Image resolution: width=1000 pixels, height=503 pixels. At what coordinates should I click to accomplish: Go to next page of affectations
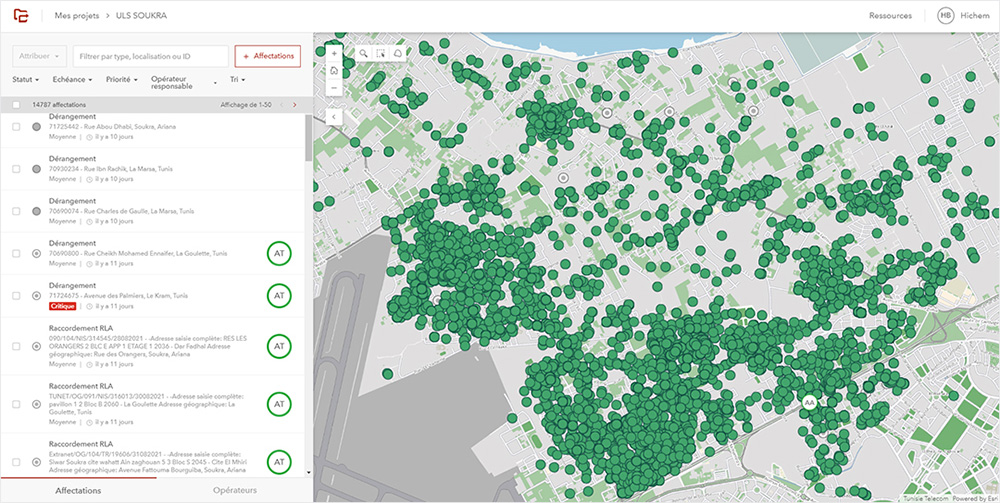pos(294,105)
